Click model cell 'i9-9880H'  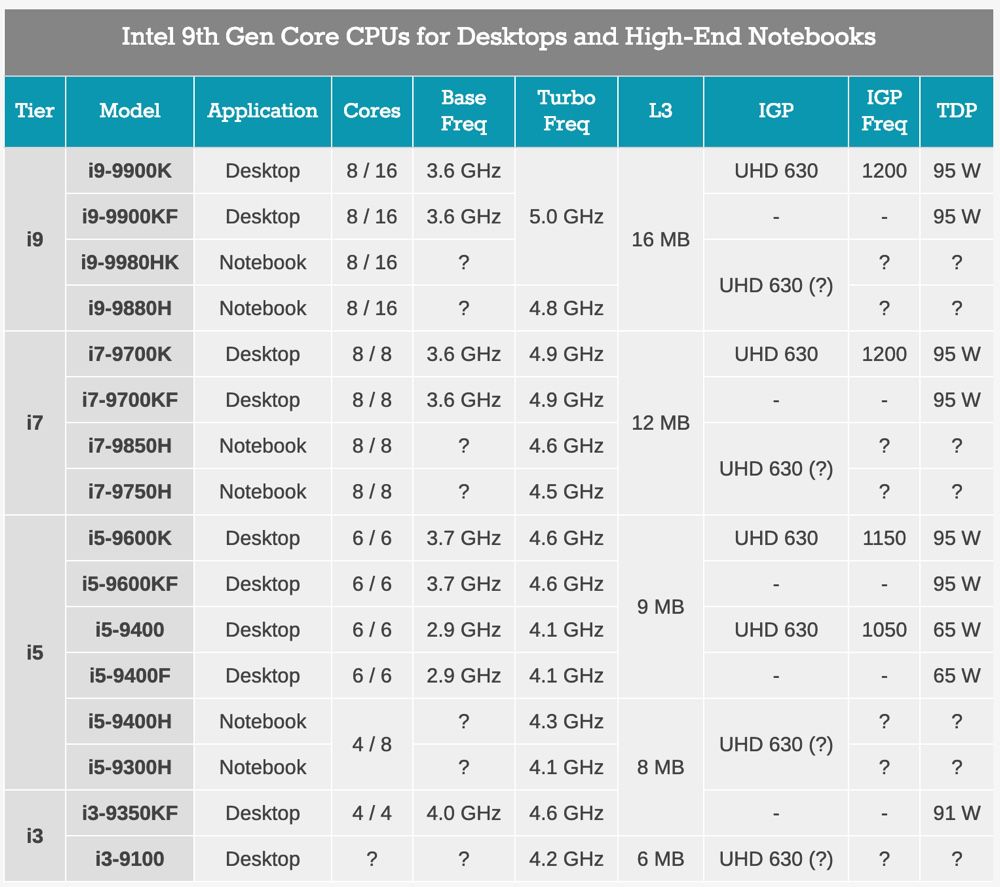[130, 309]
